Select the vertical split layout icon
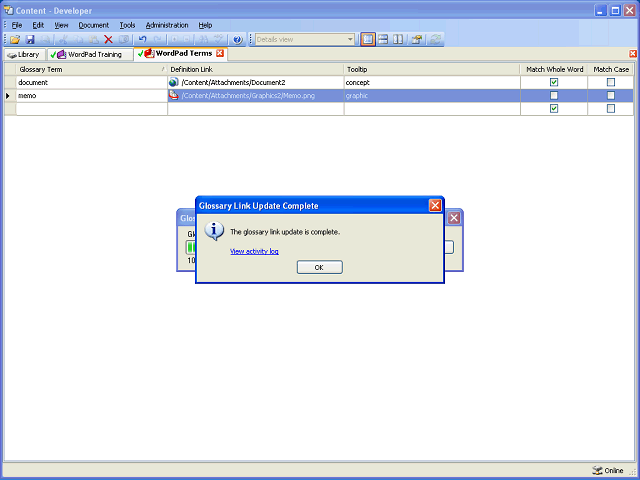 pos(398,40)
